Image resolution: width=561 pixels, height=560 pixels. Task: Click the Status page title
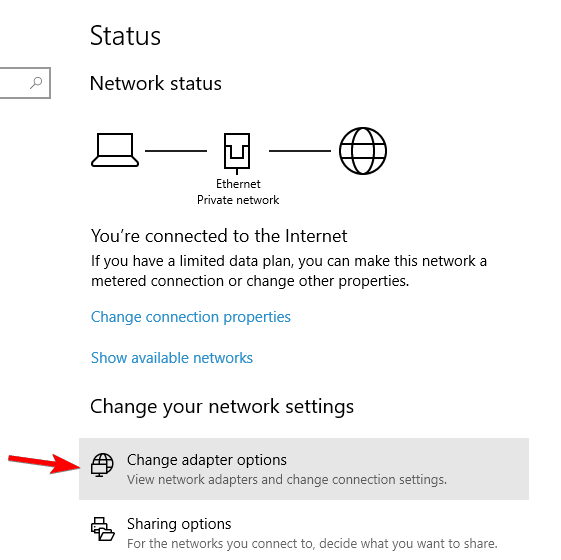coord(125,36)
